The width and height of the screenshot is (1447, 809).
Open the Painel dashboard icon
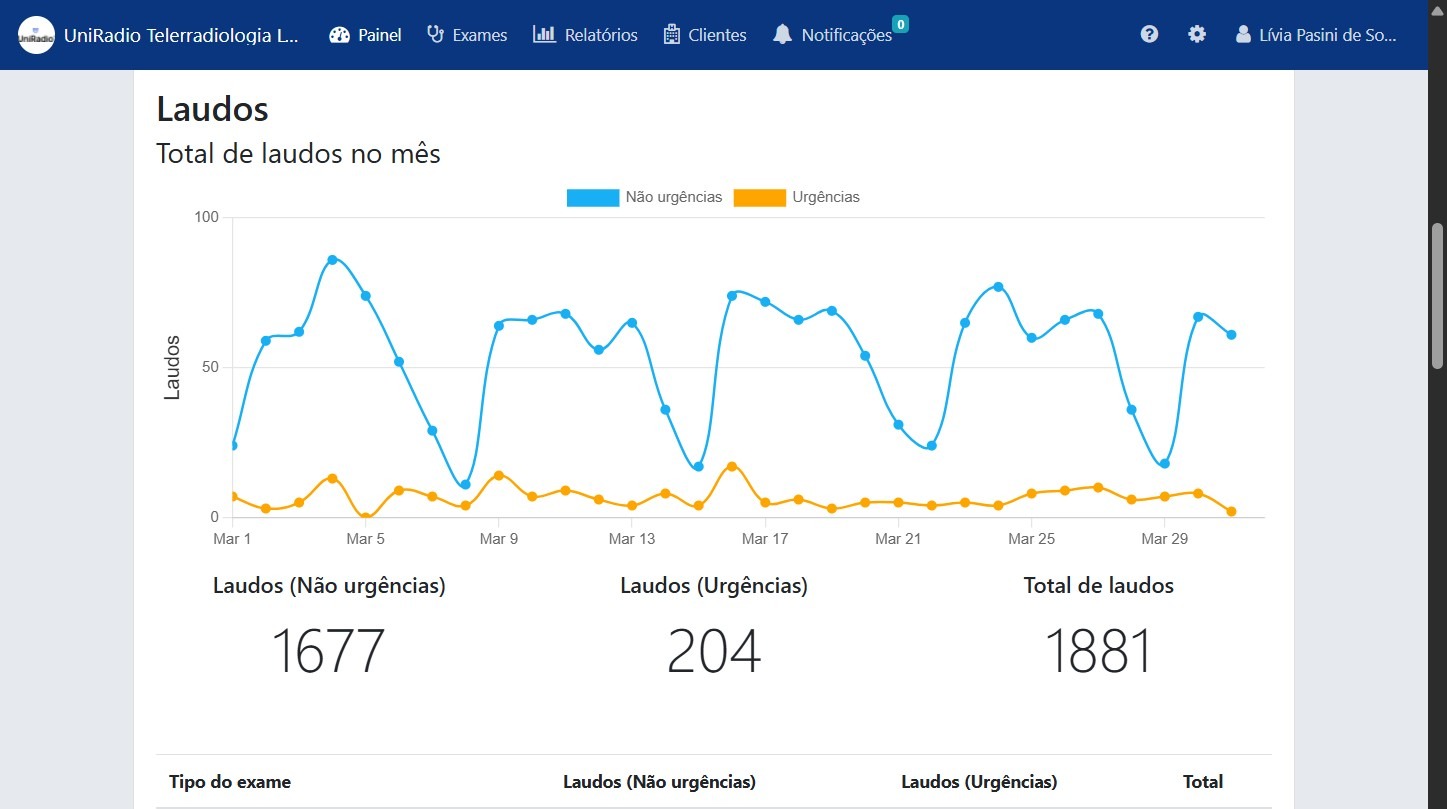pos(338,34)
